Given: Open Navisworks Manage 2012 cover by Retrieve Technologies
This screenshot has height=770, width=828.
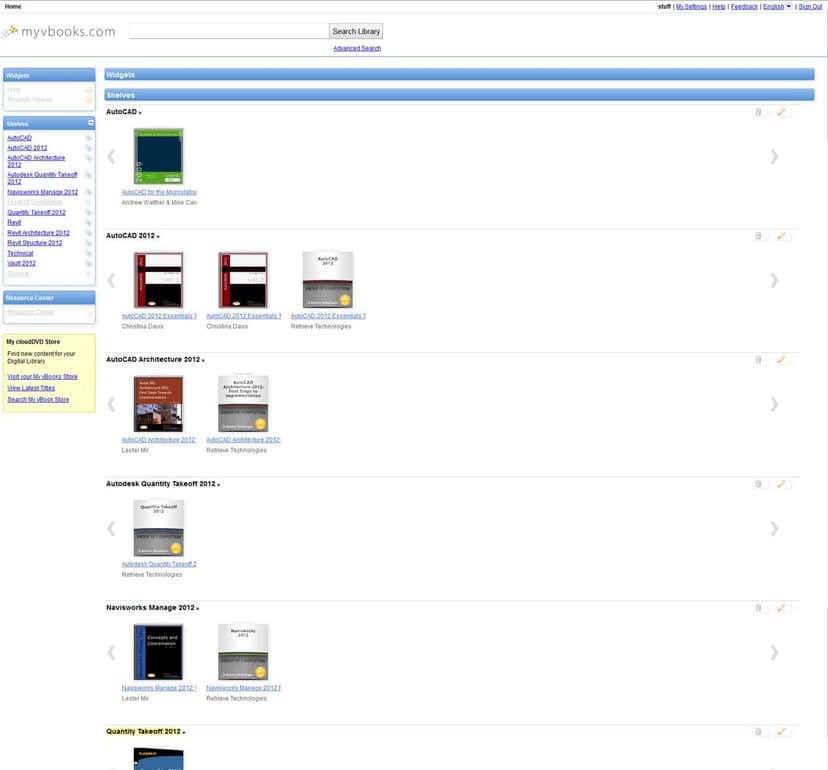Looking at the screenshot, I should tap(243, 652).
